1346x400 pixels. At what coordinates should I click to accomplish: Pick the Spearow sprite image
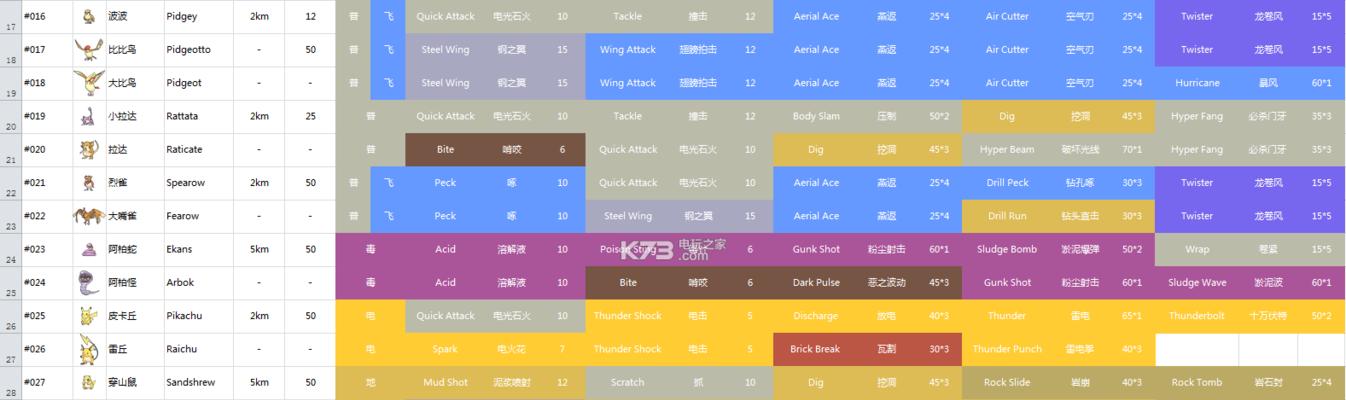point(89,183)
